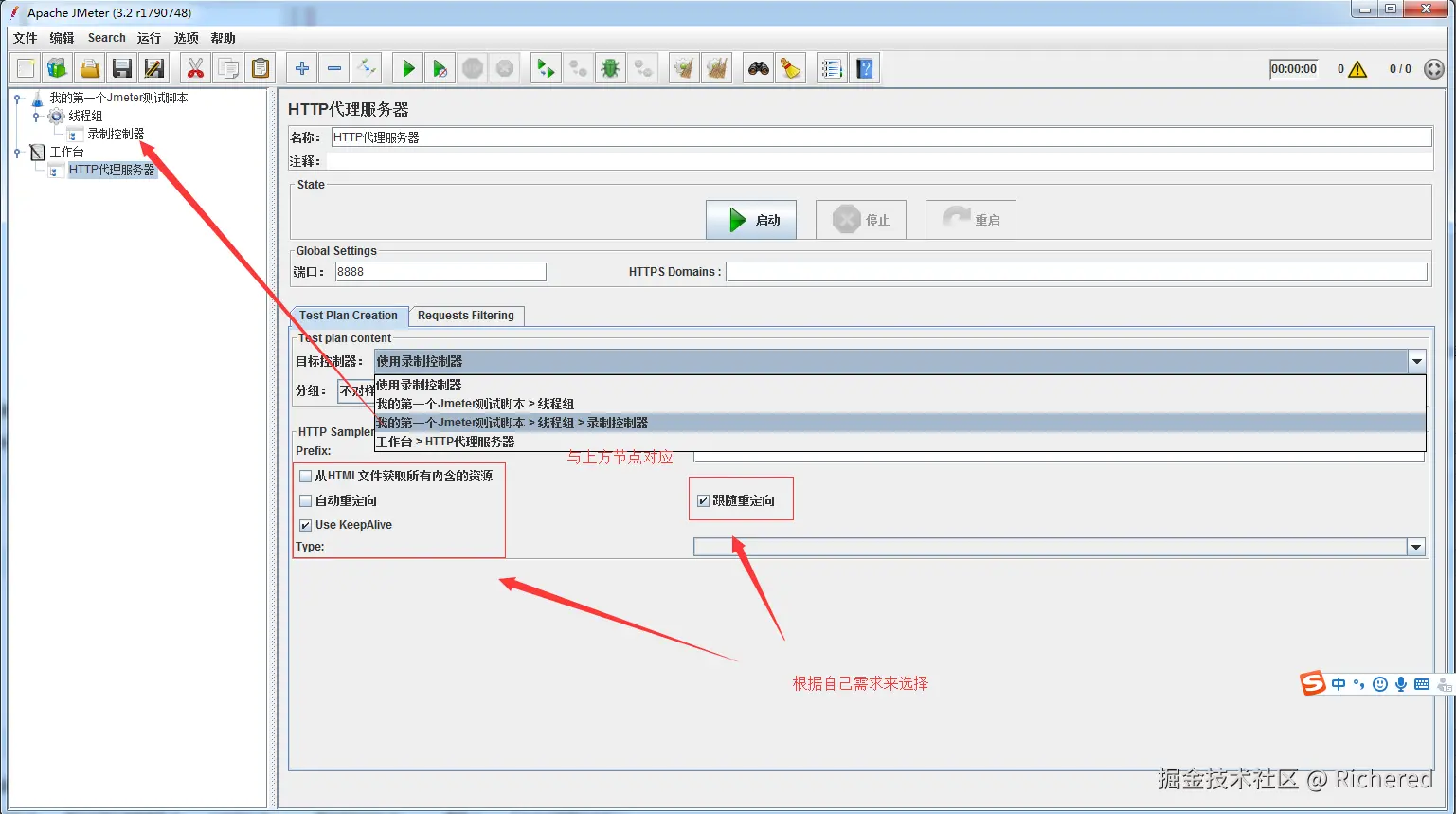Click the Paste clipboard icon

point(260,68)
